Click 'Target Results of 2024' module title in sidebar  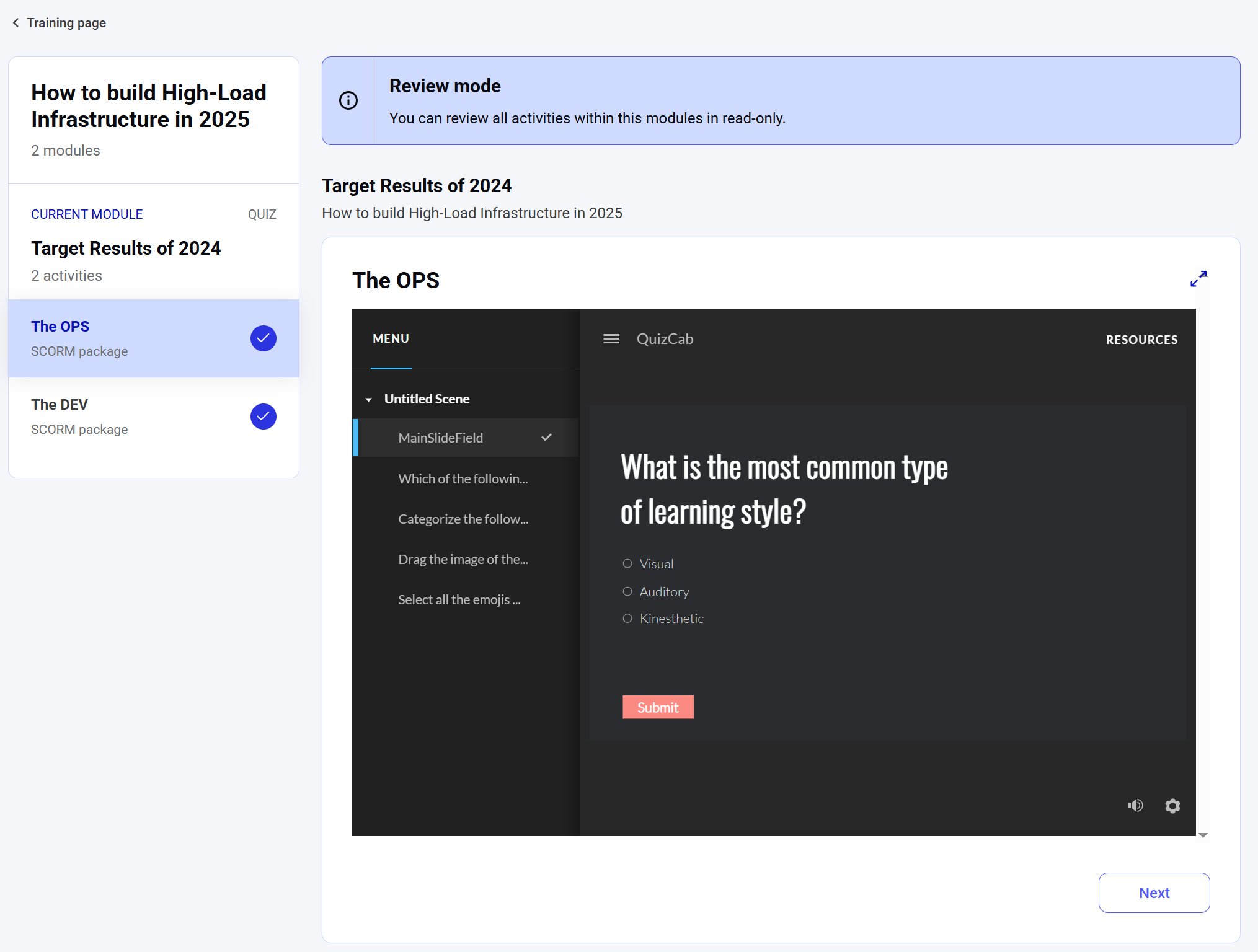click(x=126, y=248)
